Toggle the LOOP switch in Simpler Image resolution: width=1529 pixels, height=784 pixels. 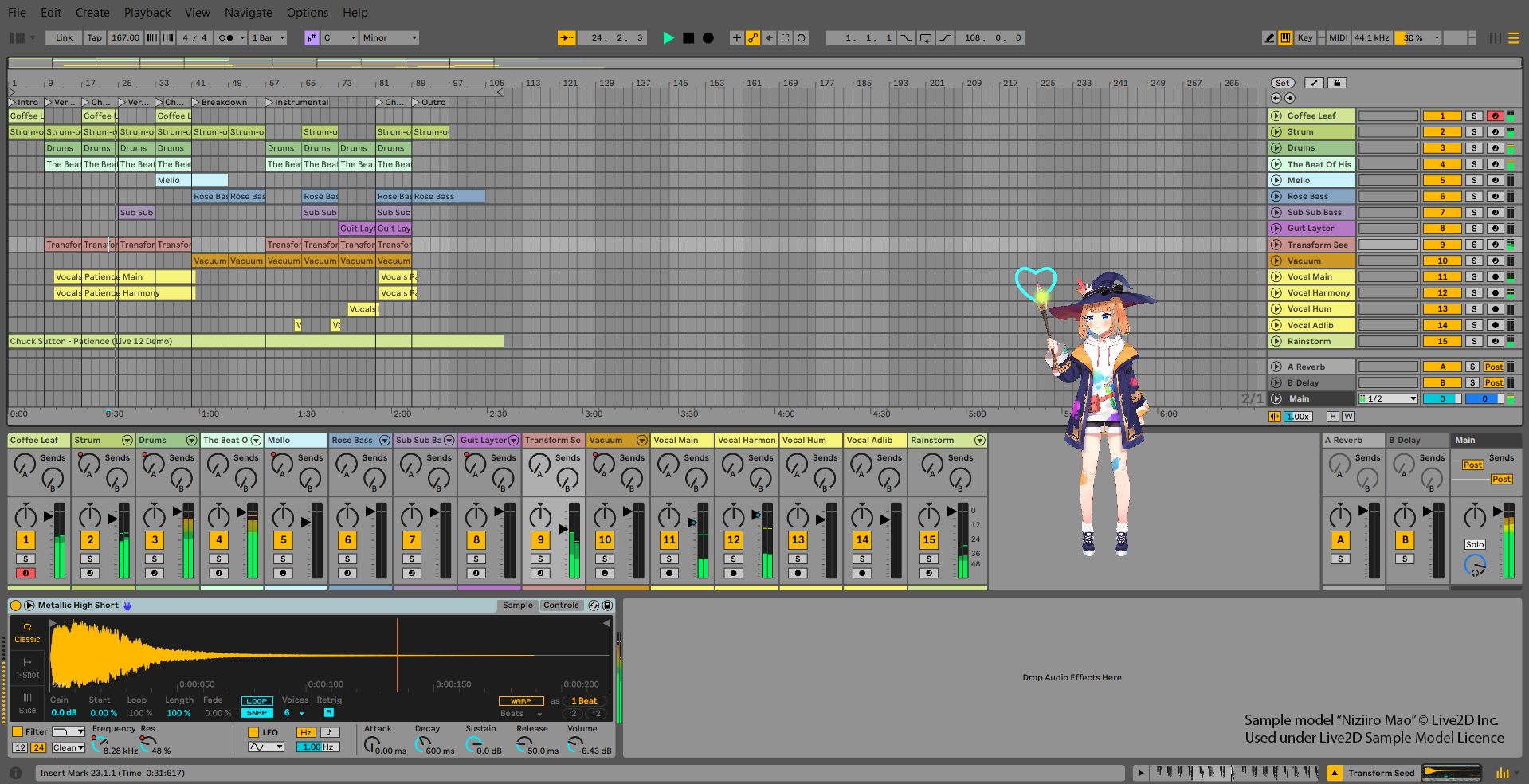(257, 701)
